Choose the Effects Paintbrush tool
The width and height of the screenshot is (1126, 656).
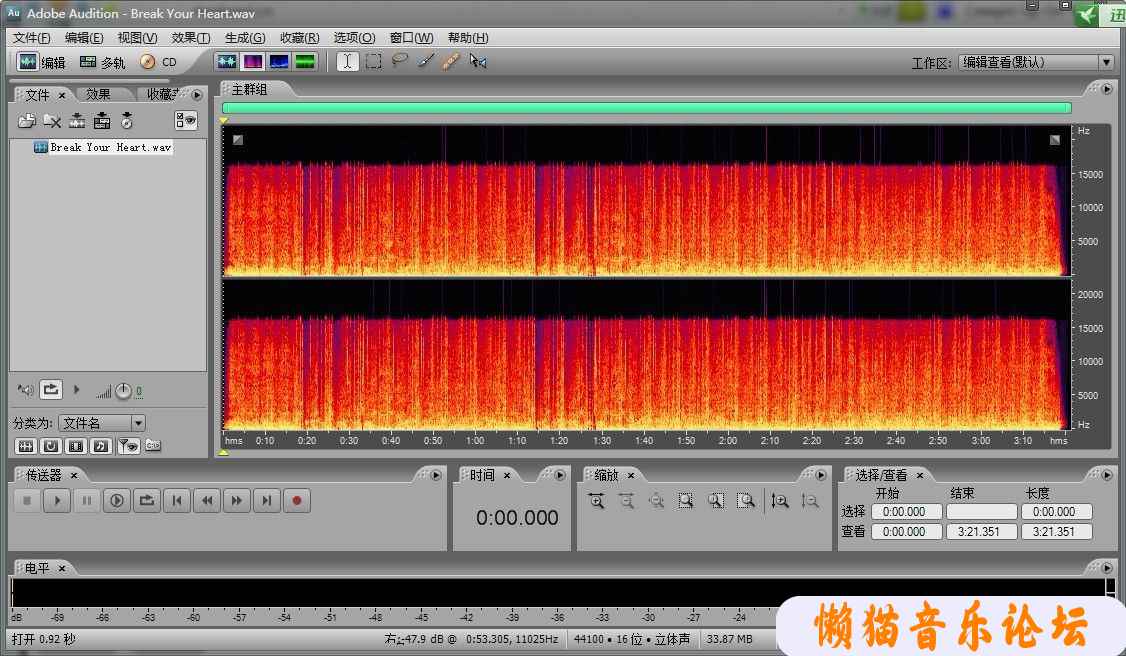pos(426,62)
